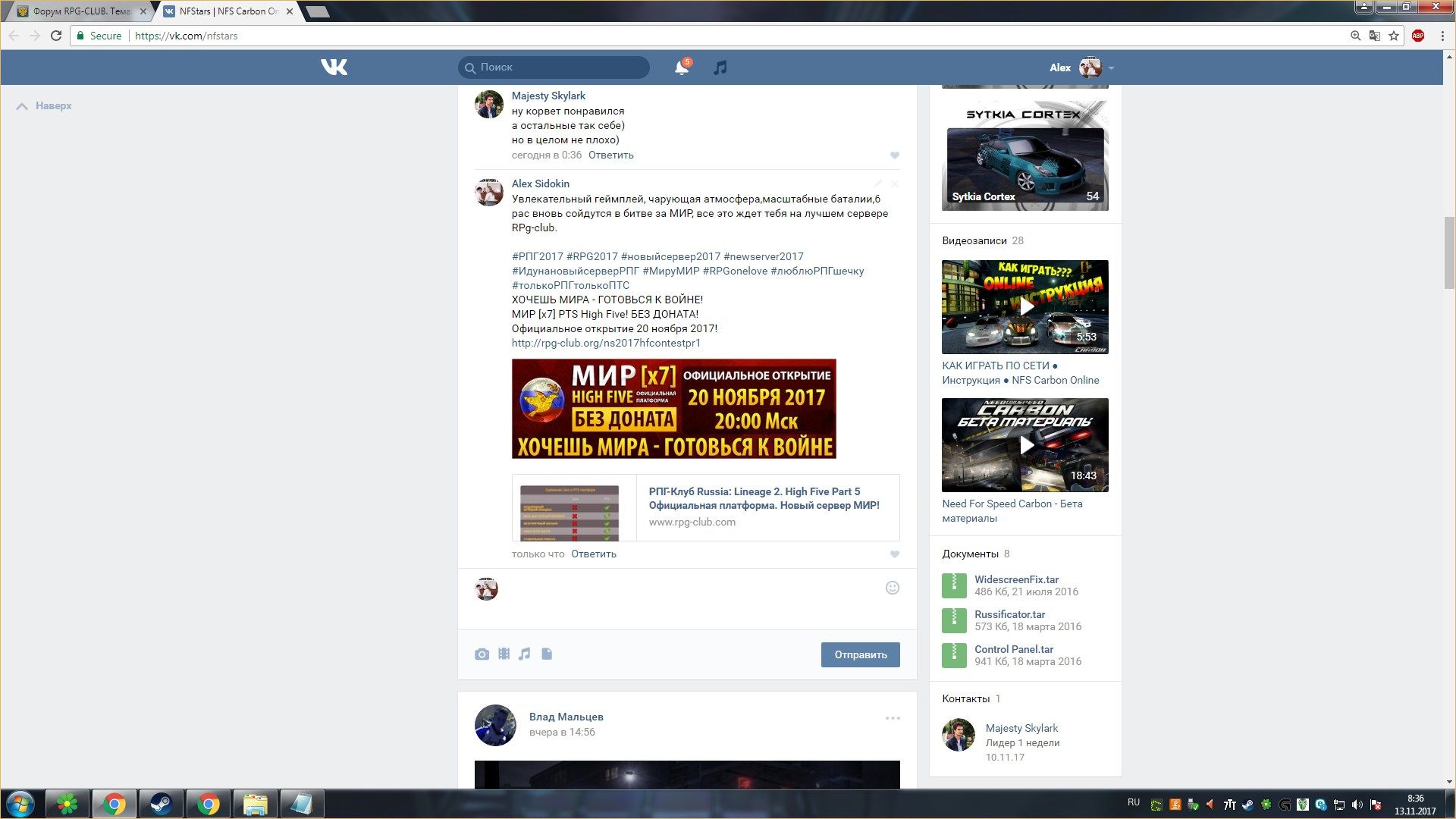Screen dimensions: 1456x819
Task: Like Majesty Skylark's comment
Action: coord(895,155)
